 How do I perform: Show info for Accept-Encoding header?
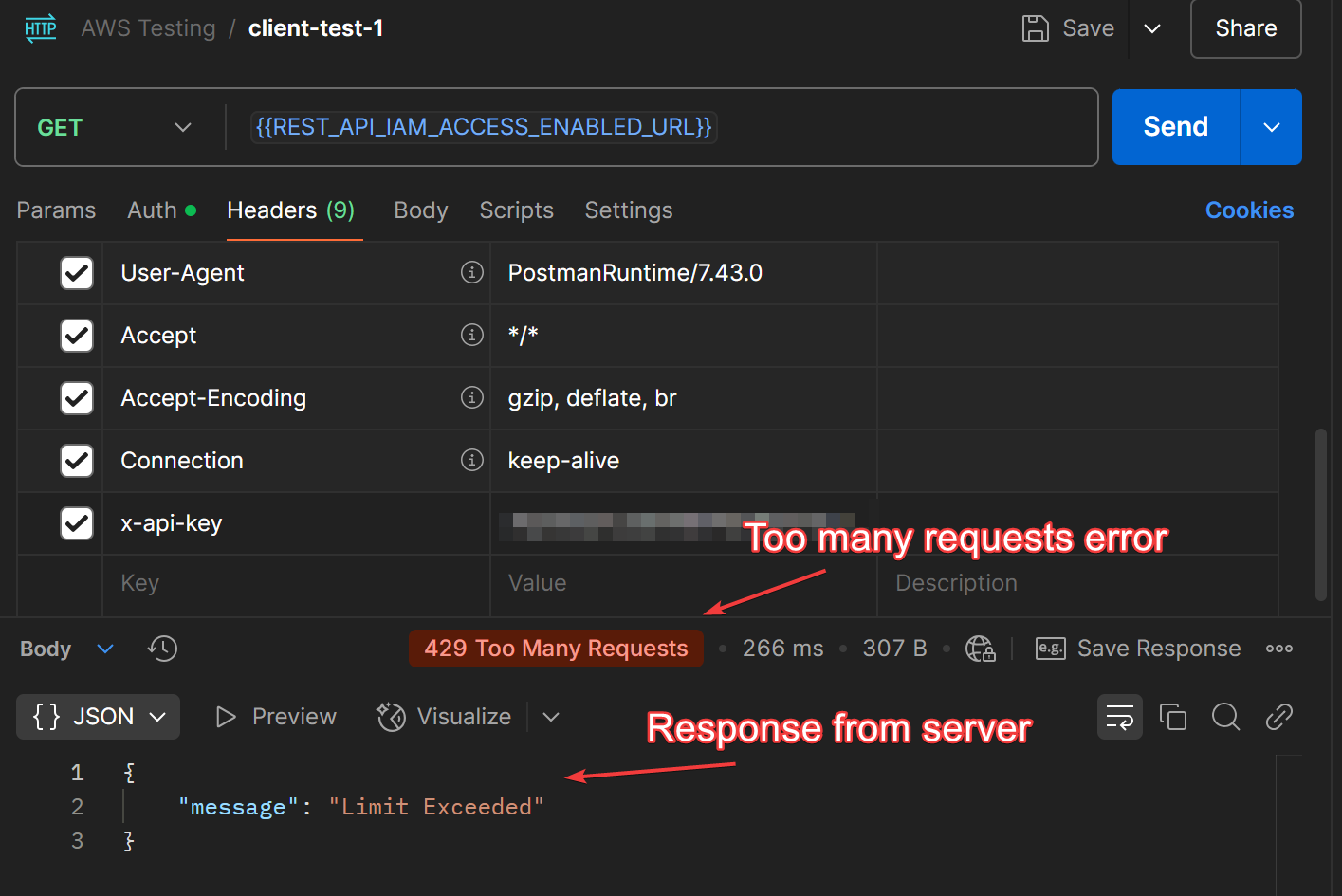click(x=471, y=398)
